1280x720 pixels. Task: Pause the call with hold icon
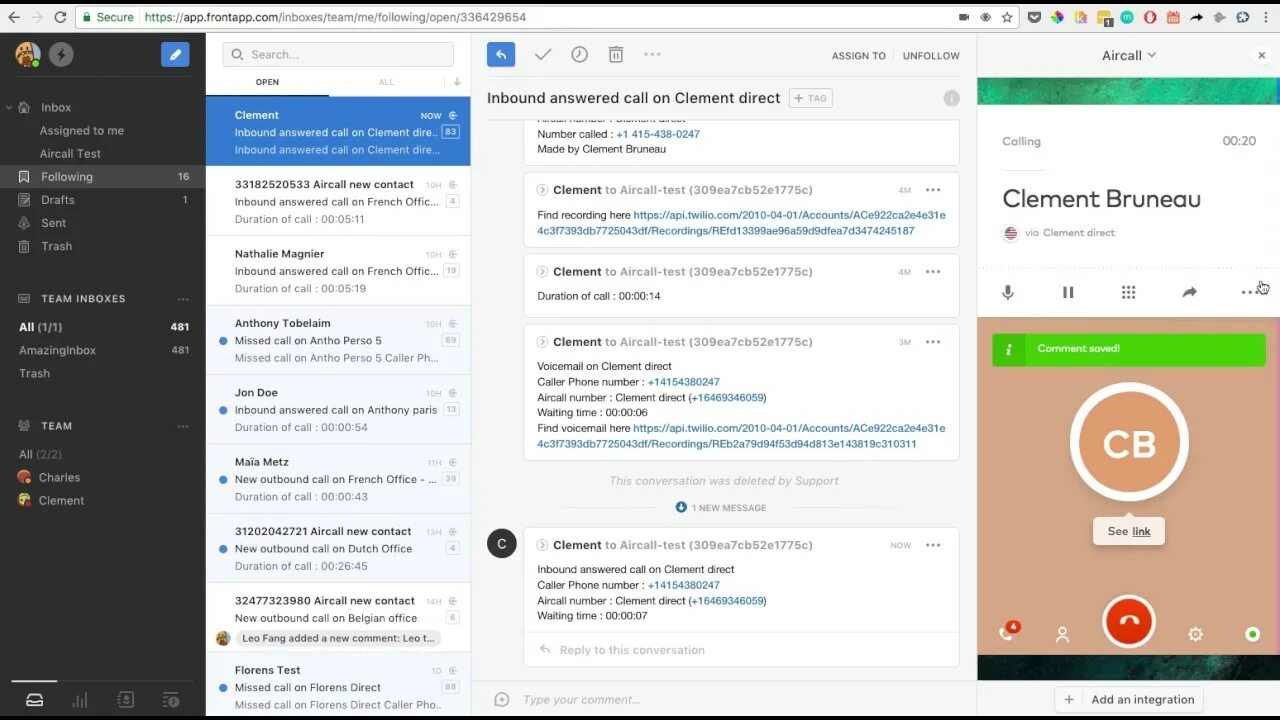tap(1068, 292)
